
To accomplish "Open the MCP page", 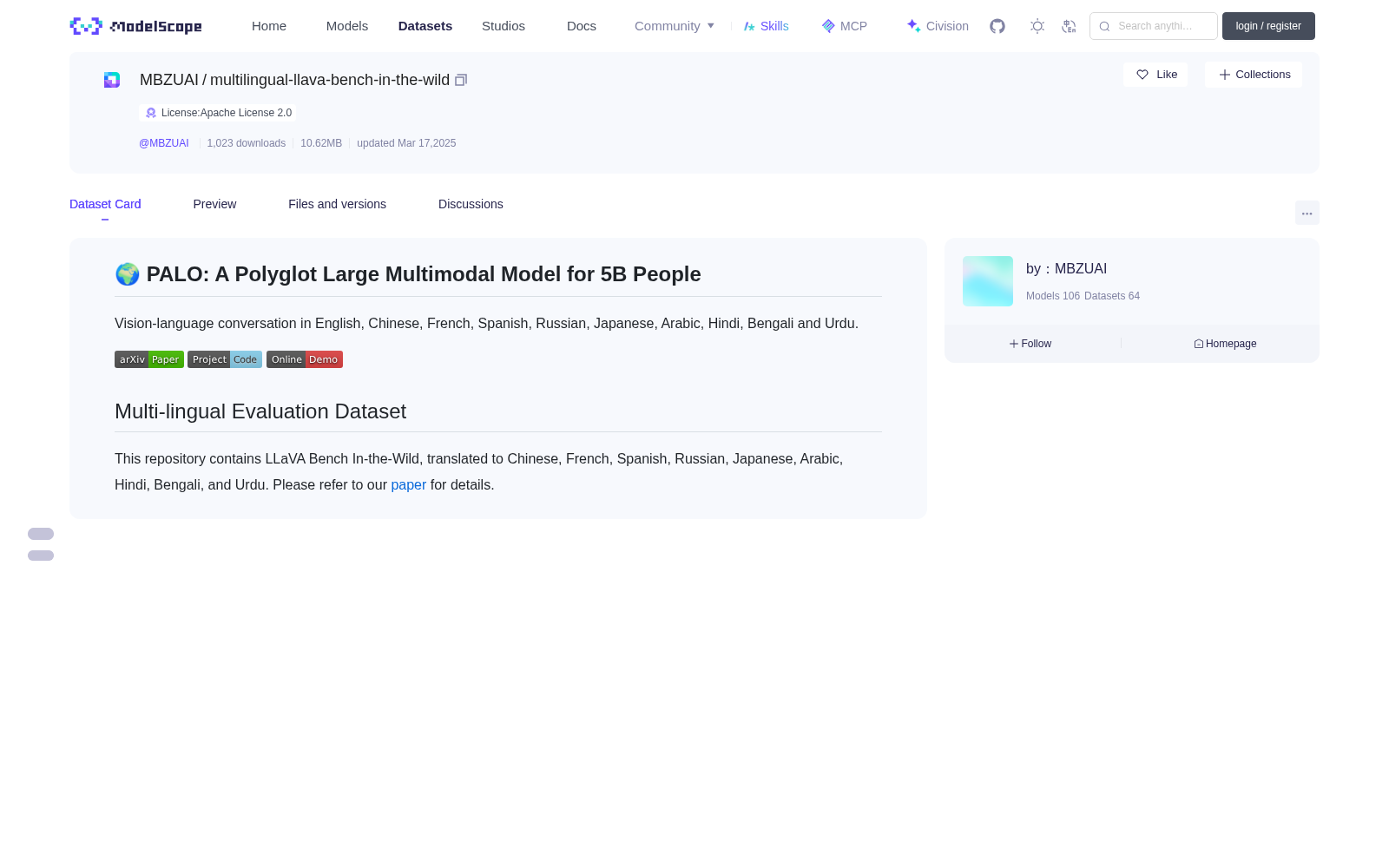I will 845,26.
